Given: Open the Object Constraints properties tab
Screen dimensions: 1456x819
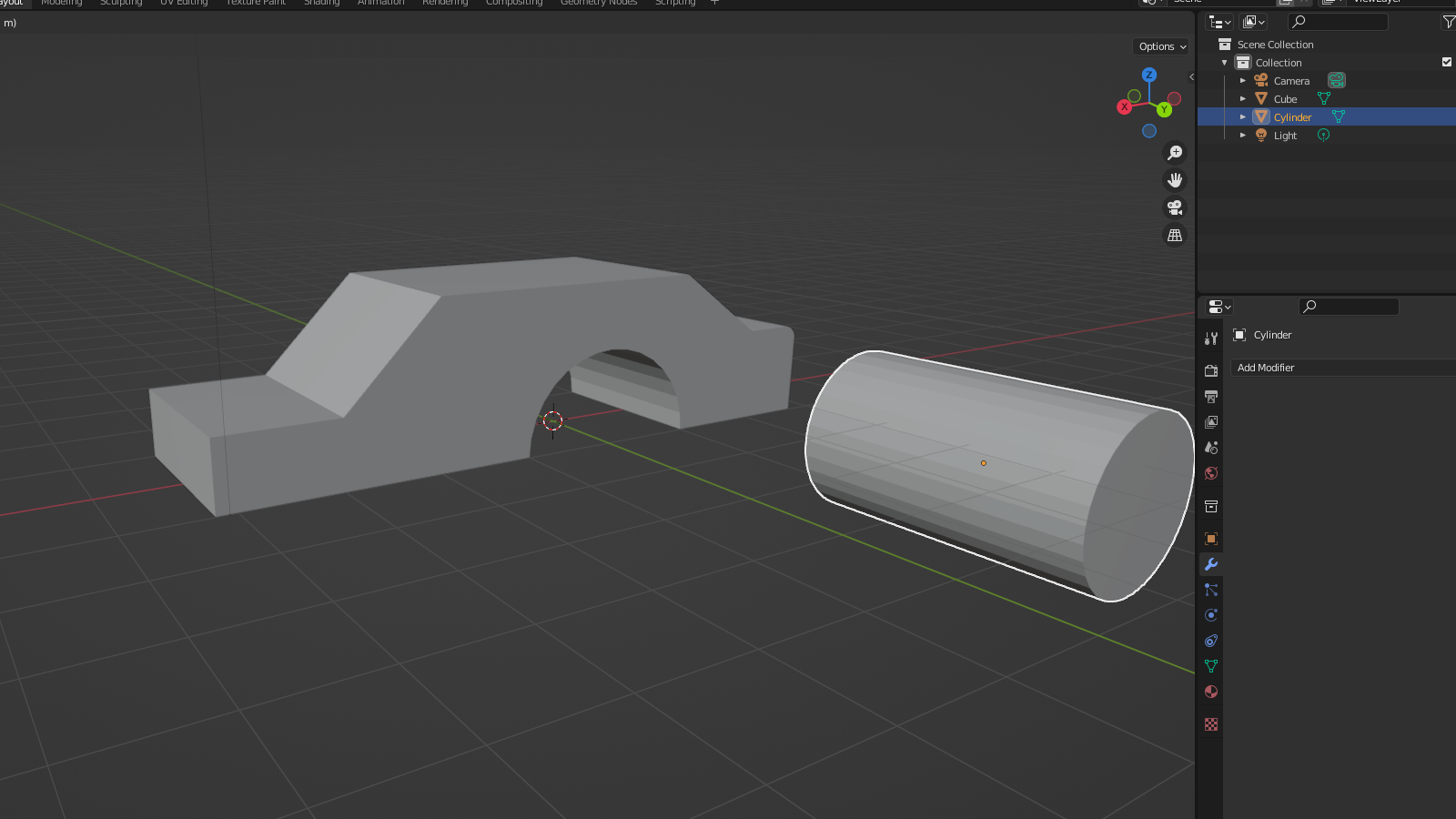Looking at the screenshot, I should coord(1211,641).
